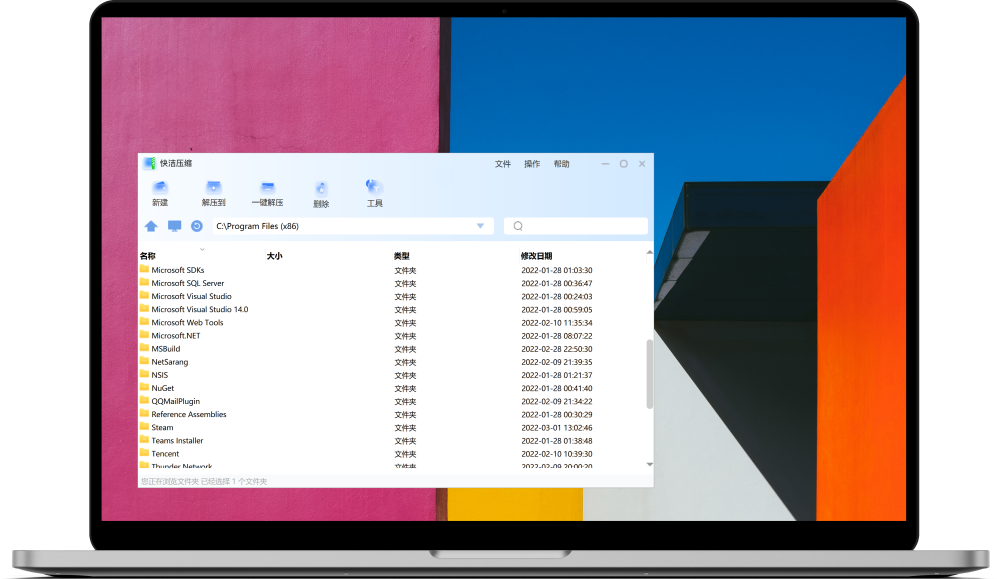Go up one folder with the up-arrow icon
The width and height of the screenshot is (997, 579).
coord(151,226)
